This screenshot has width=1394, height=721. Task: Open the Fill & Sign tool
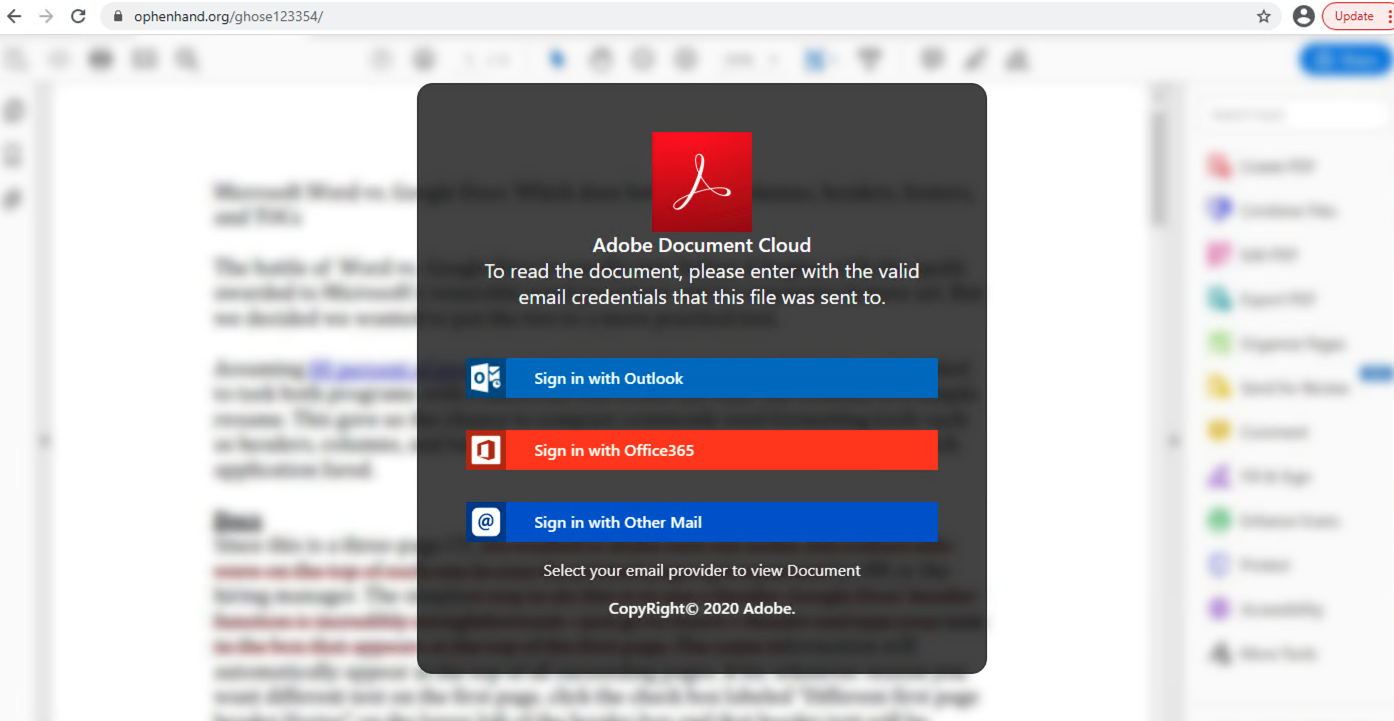pos(1259,477)
